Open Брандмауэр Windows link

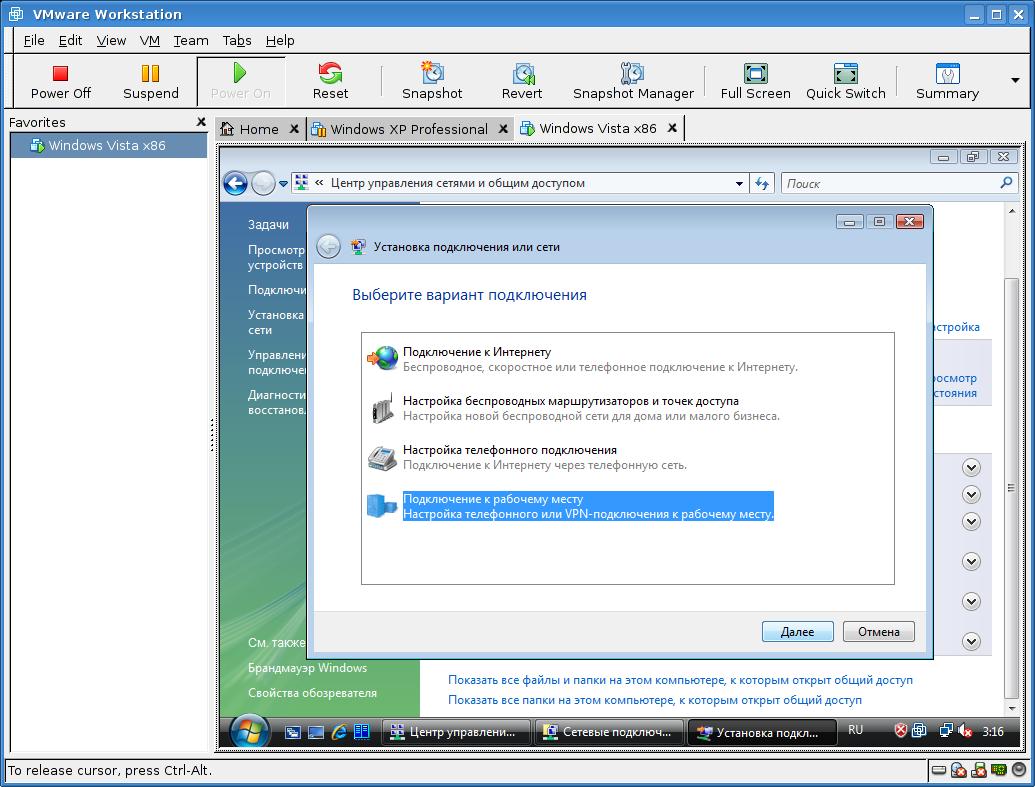click(308, 667)
